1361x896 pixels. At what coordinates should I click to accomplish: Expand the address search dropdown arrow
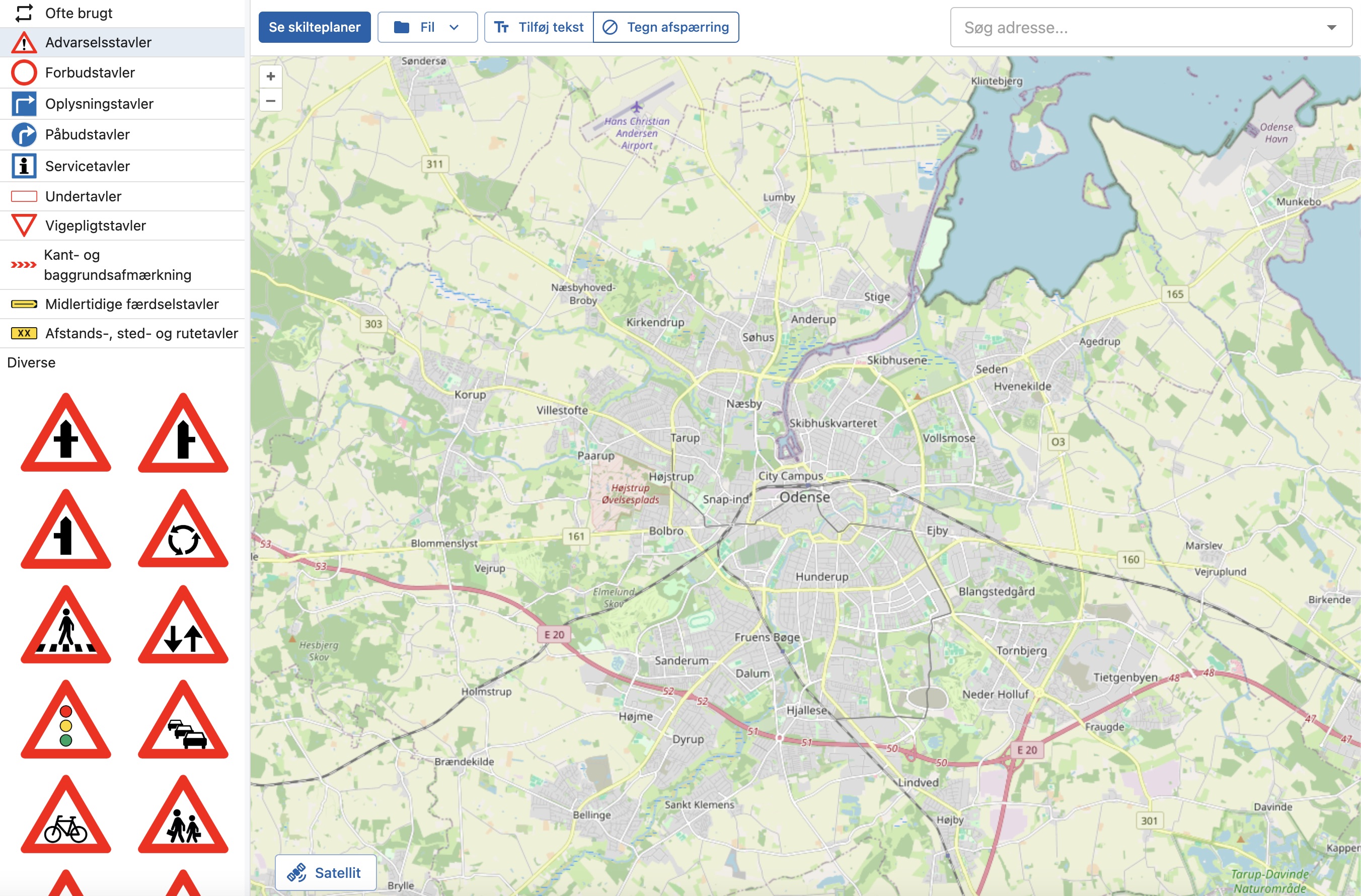pos(1331,28)
